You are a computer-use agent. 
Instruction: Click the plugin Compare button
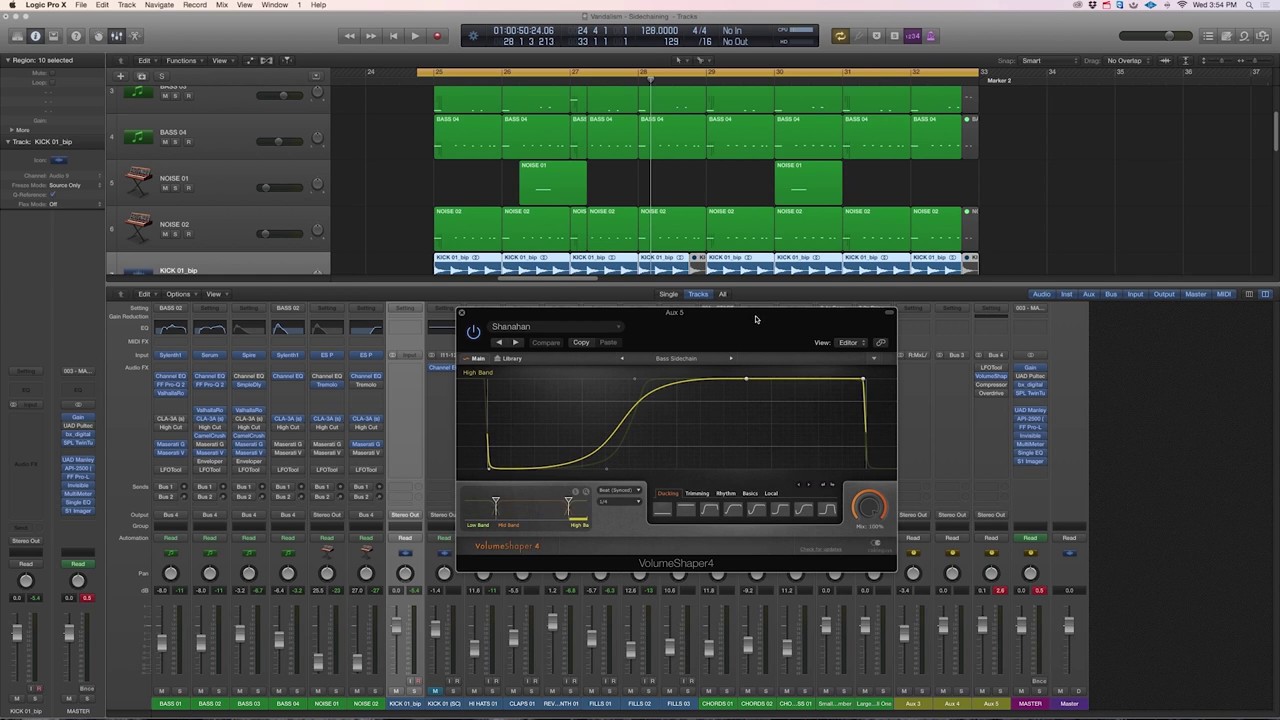546,343
